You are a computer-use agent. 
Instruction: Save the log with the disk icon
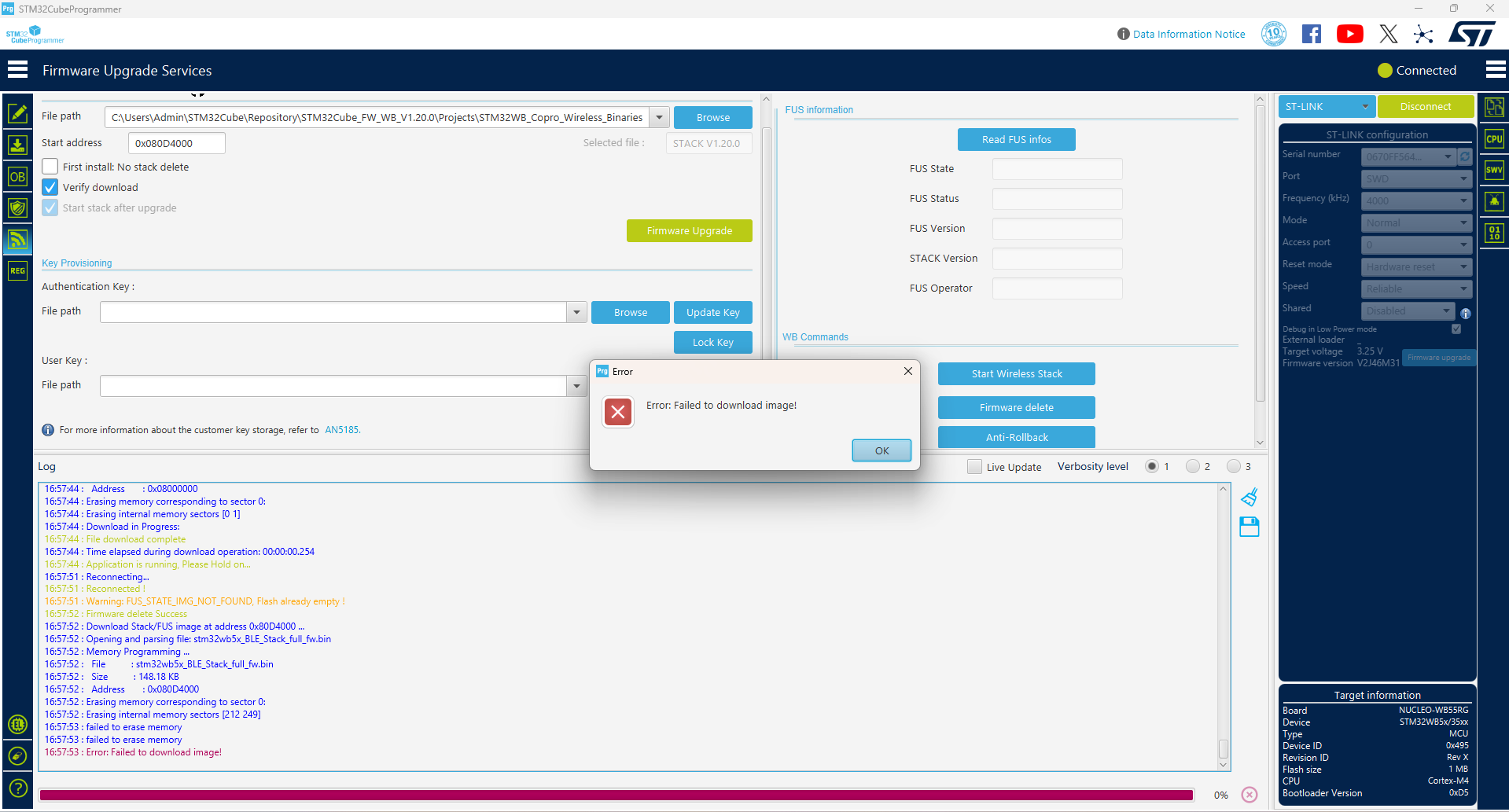tap(1250, 527)
